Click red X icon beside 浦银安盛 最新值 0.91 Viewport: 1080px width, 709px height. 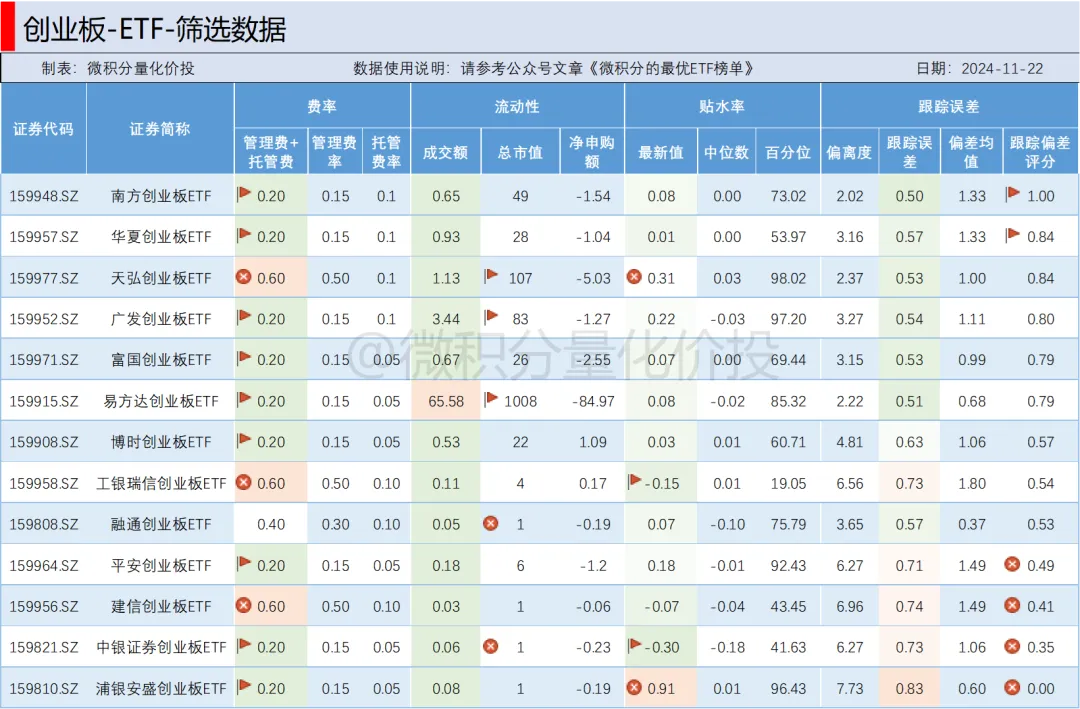634,687
